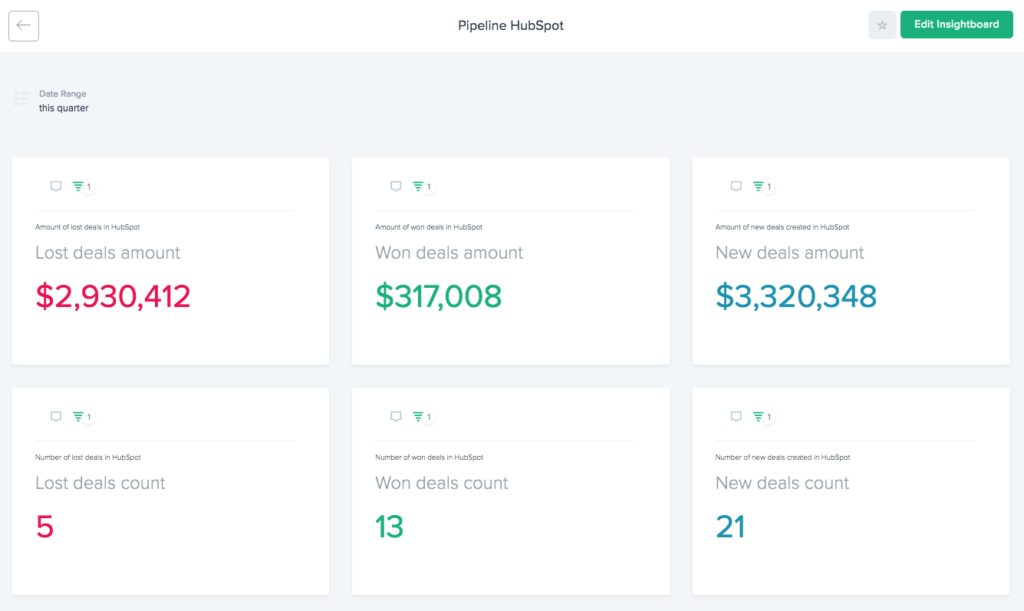Open filter icon on Won deals count card
The width and height of the screenshot is (1024, 611).
tap(418, 416)
